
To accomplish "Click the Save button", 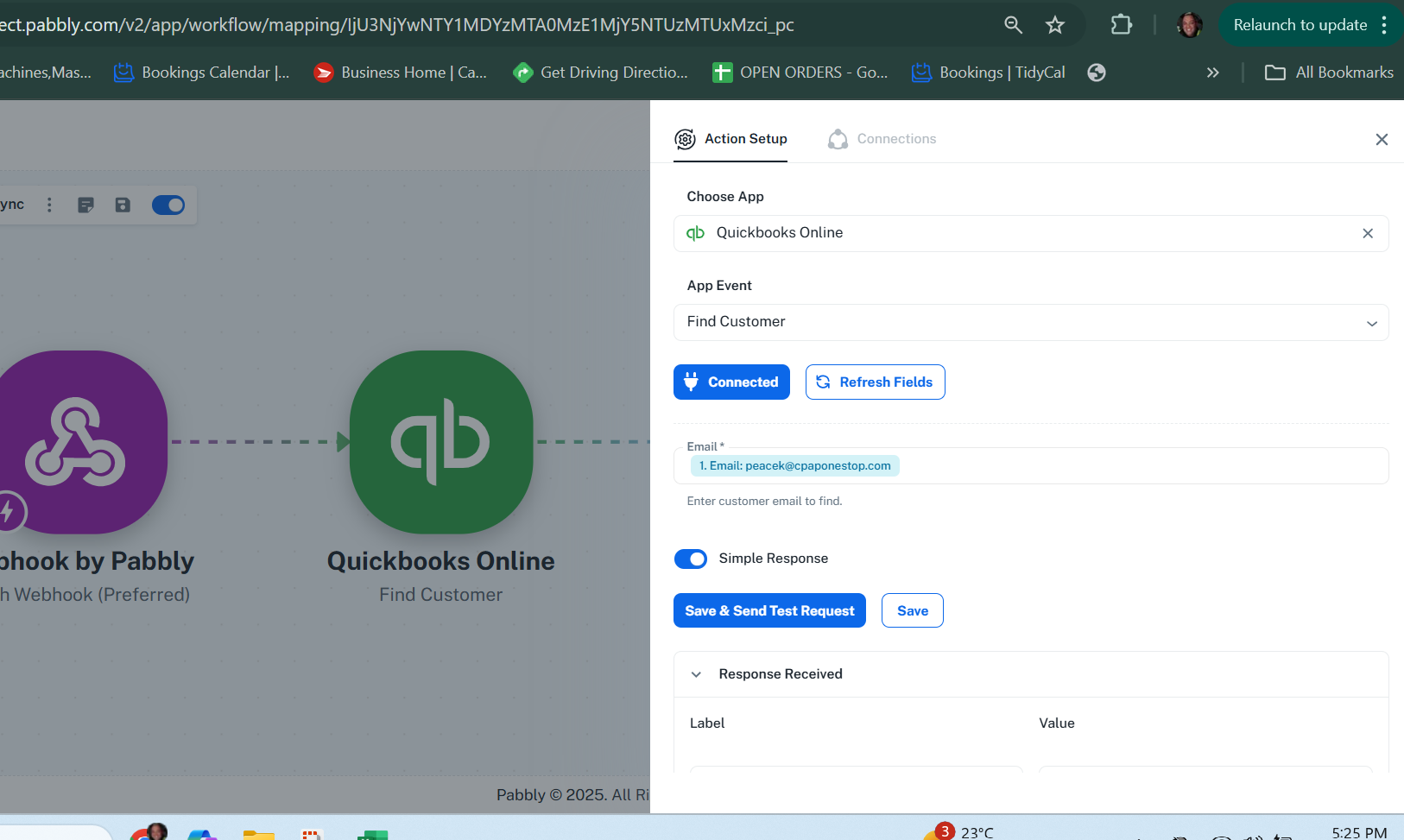I will coord(913,610).
